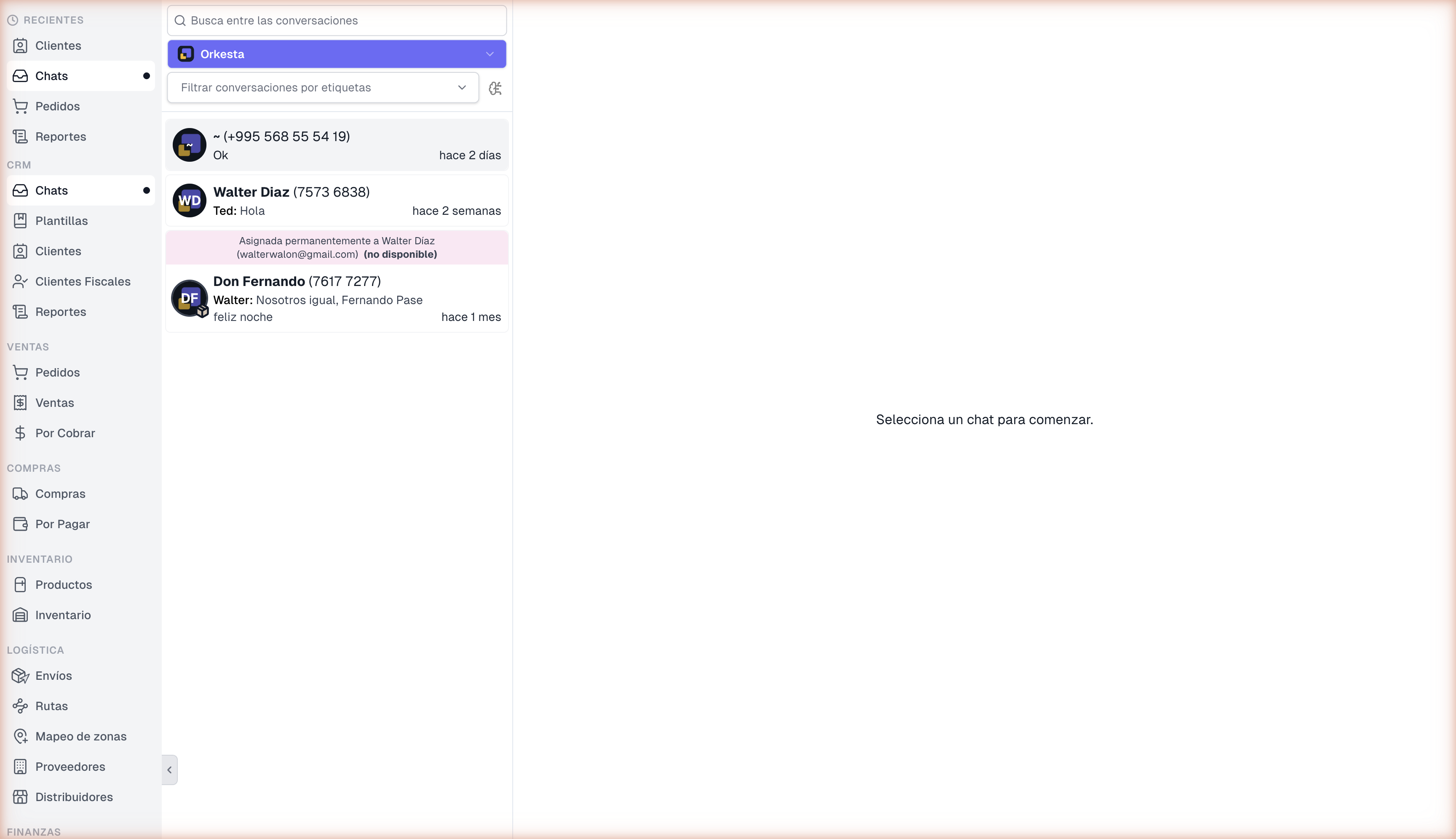Select Chats under the CRM section
This screenshot has width=1456, height=839.
51,190
